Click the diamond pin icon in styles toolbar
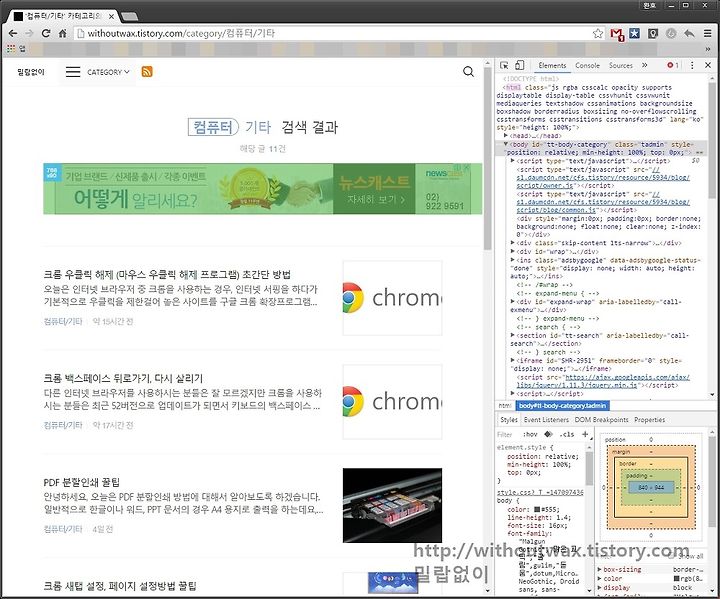This screenshot has height=599, width=720. tap(548, 434)
